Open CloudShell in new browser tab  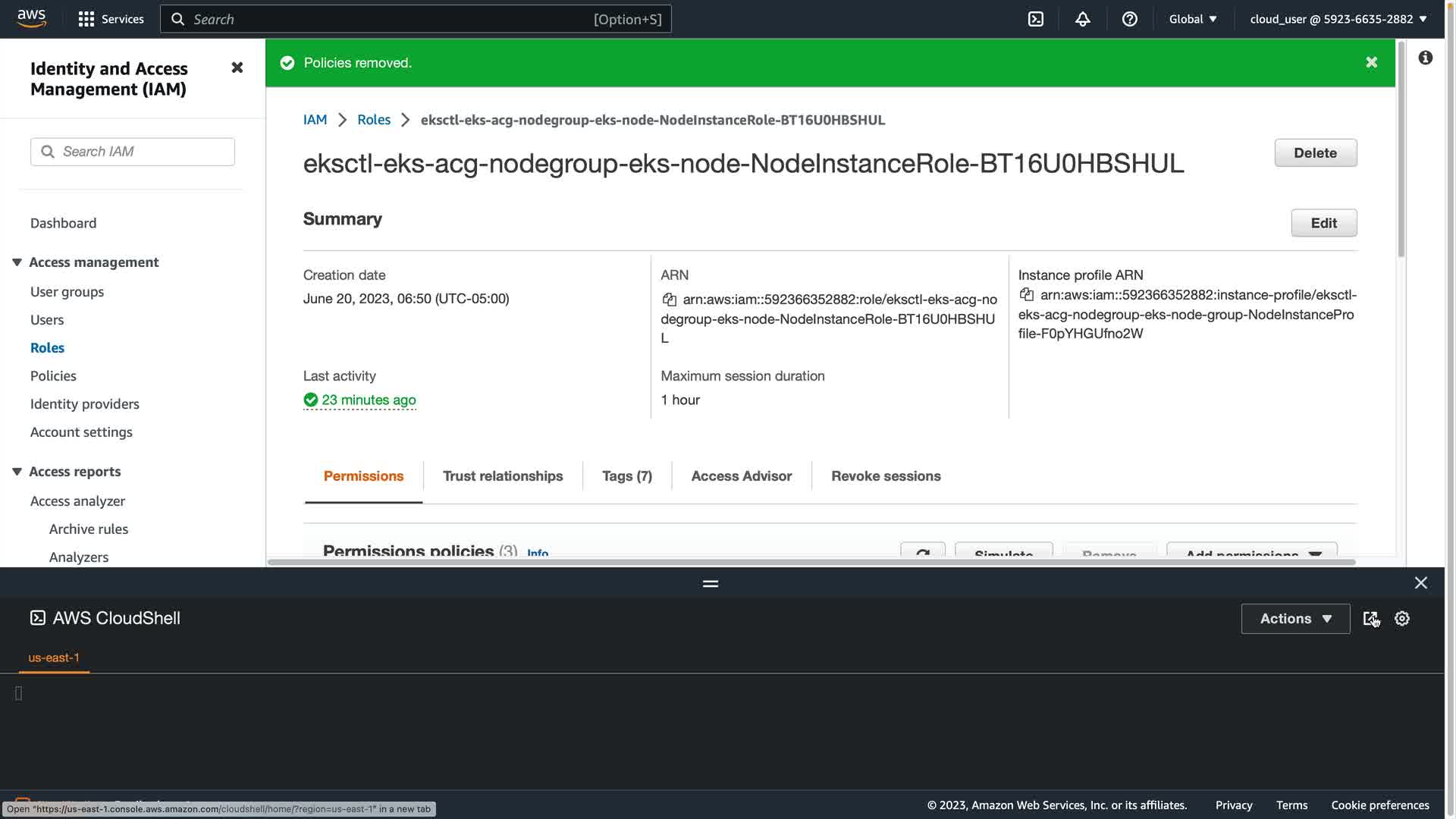(1370, 619)
